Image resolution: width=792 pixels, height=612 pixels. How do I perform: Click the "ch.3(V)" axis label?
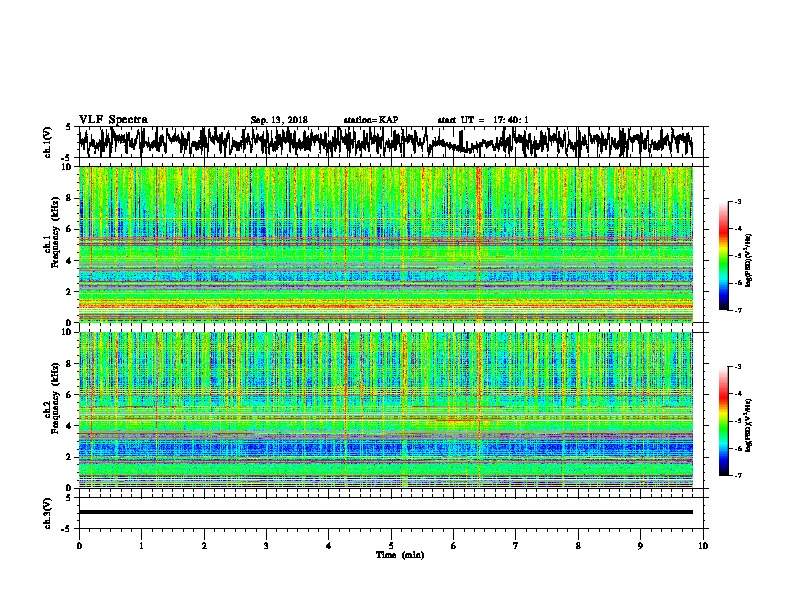[x=48, y=513]
